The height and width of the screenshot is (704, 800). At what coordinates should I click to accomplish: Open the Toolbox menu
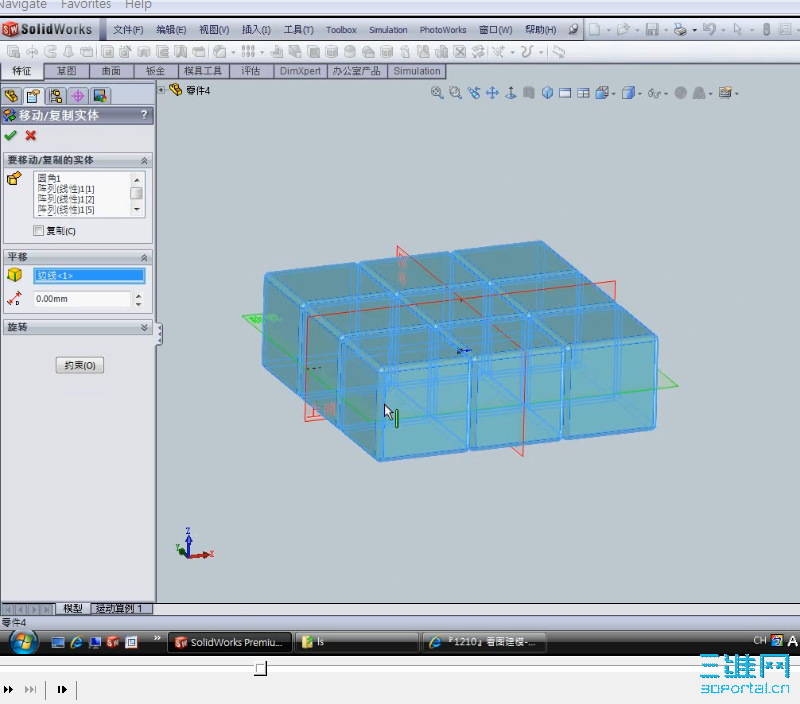pos(341,30)
